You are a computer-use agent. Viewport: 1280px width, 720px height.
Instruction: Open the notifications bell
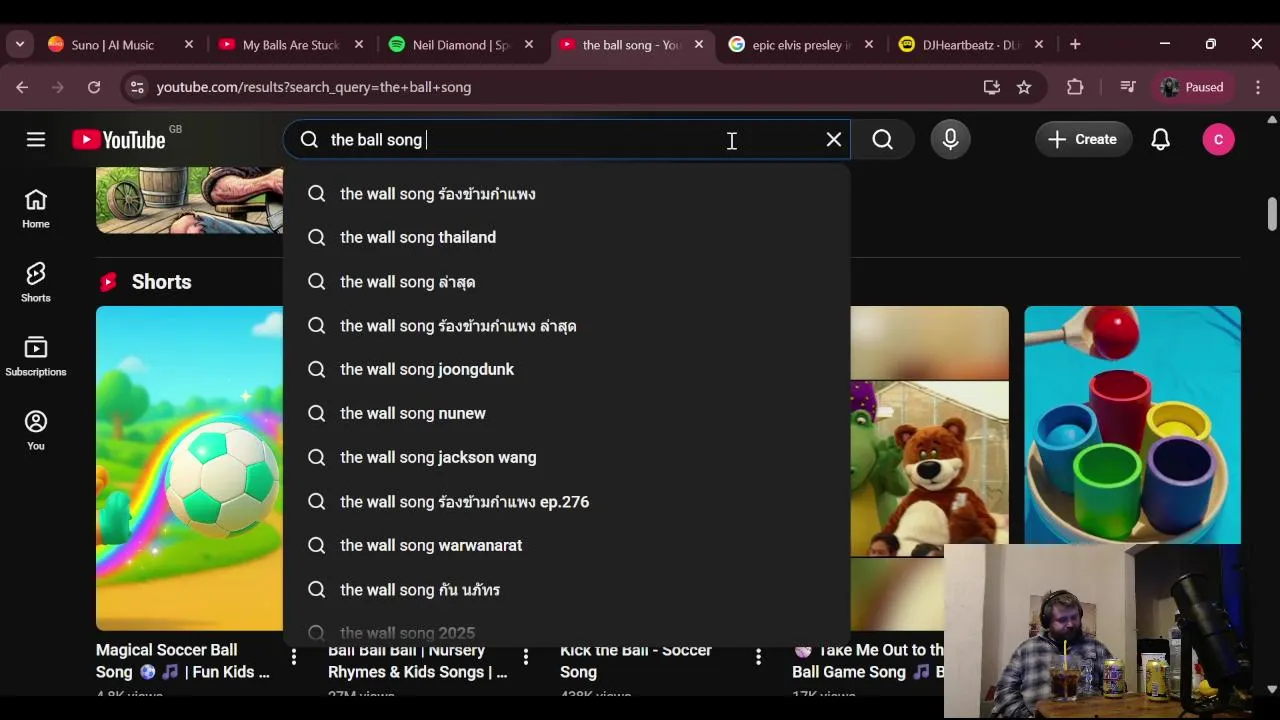pos(1160,140)
